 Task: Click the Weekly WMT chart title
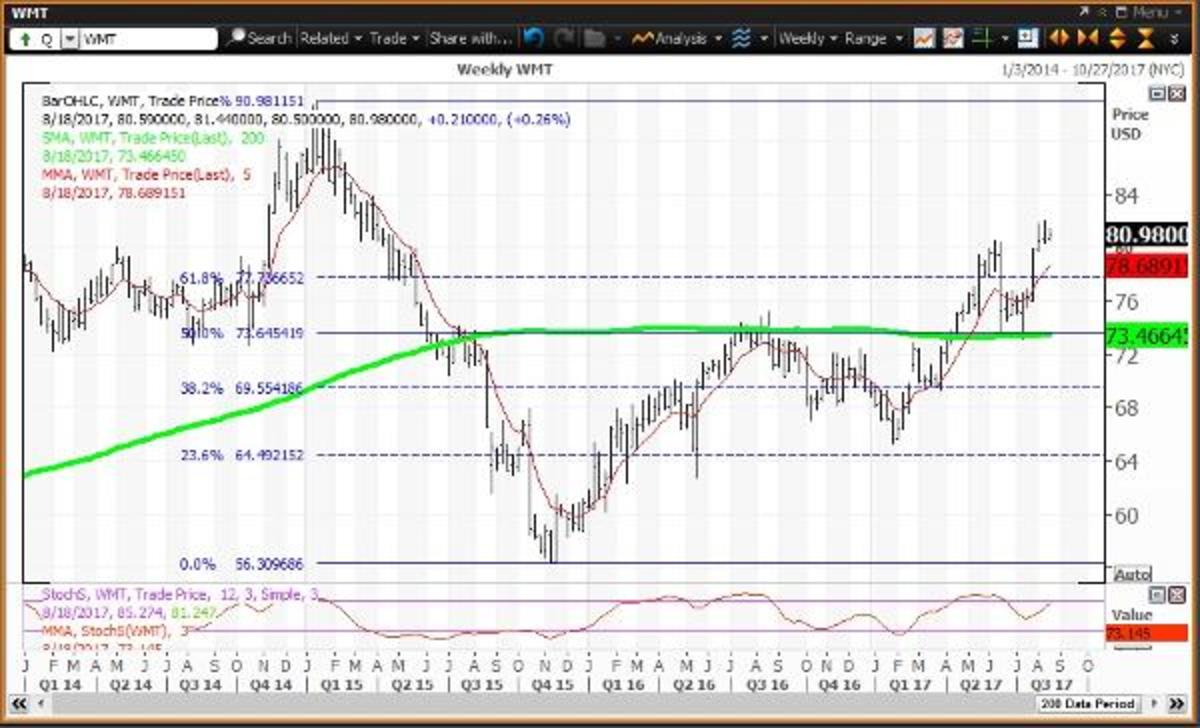pyautogui.click(x=504, y=69)
